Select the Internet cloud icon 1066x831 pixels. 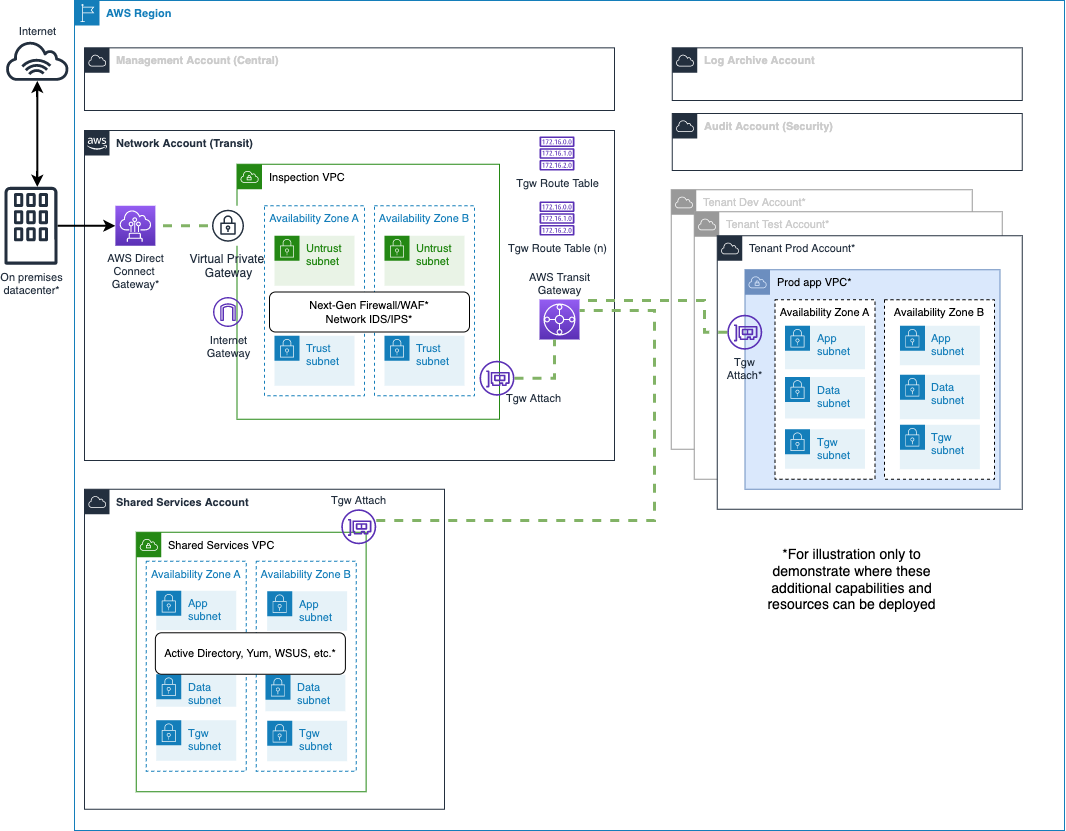click(37, 63)
